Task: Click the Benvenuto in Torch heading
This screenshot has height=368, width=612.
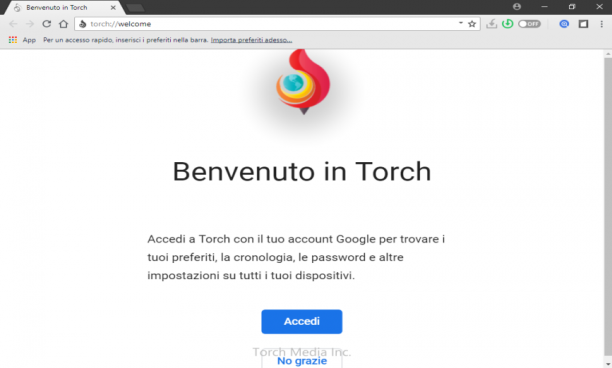Action: pos(302,171)
